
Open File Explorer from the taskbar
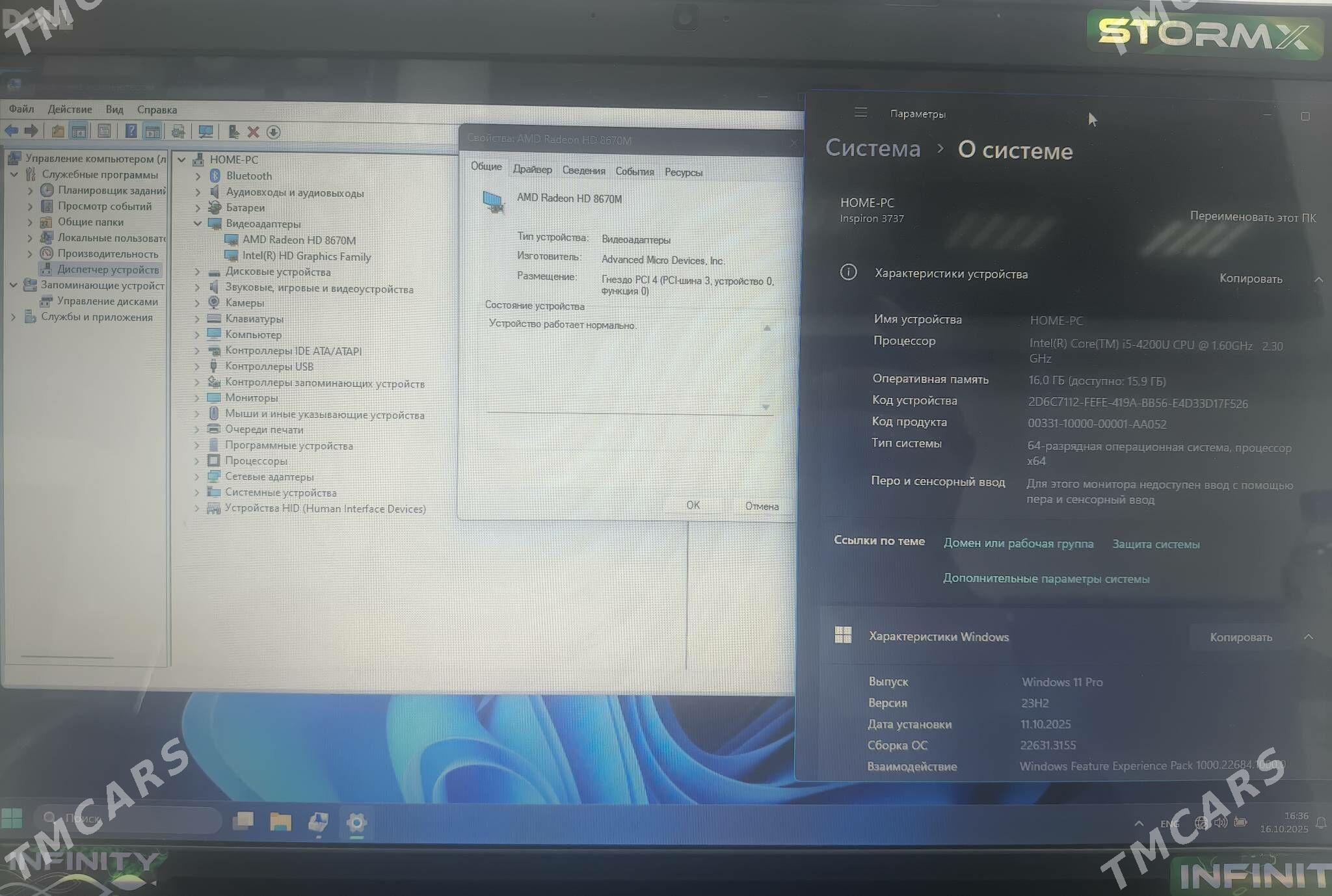coord(280,822)
